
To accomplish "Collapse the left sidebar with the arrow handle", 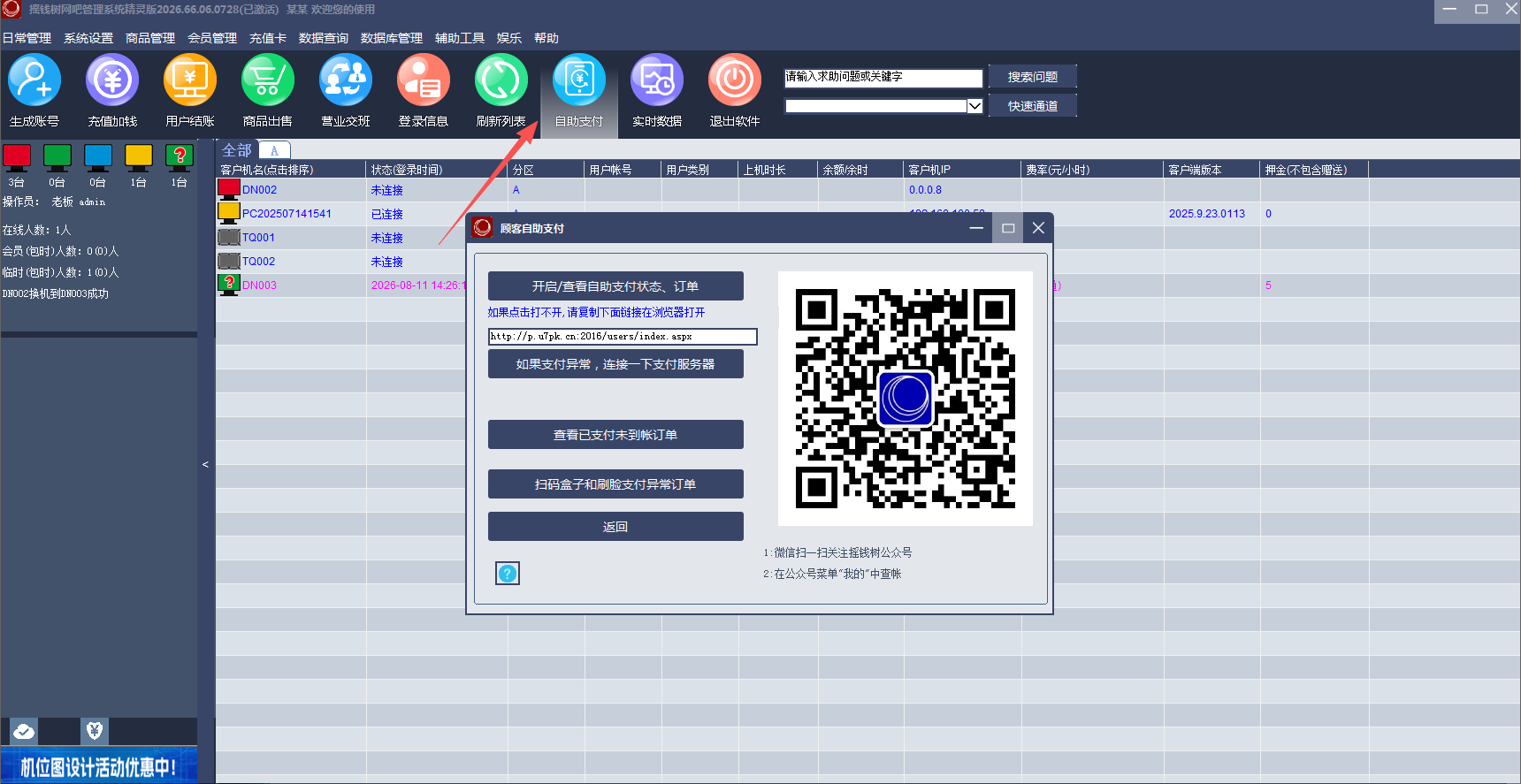I will 205,464.
